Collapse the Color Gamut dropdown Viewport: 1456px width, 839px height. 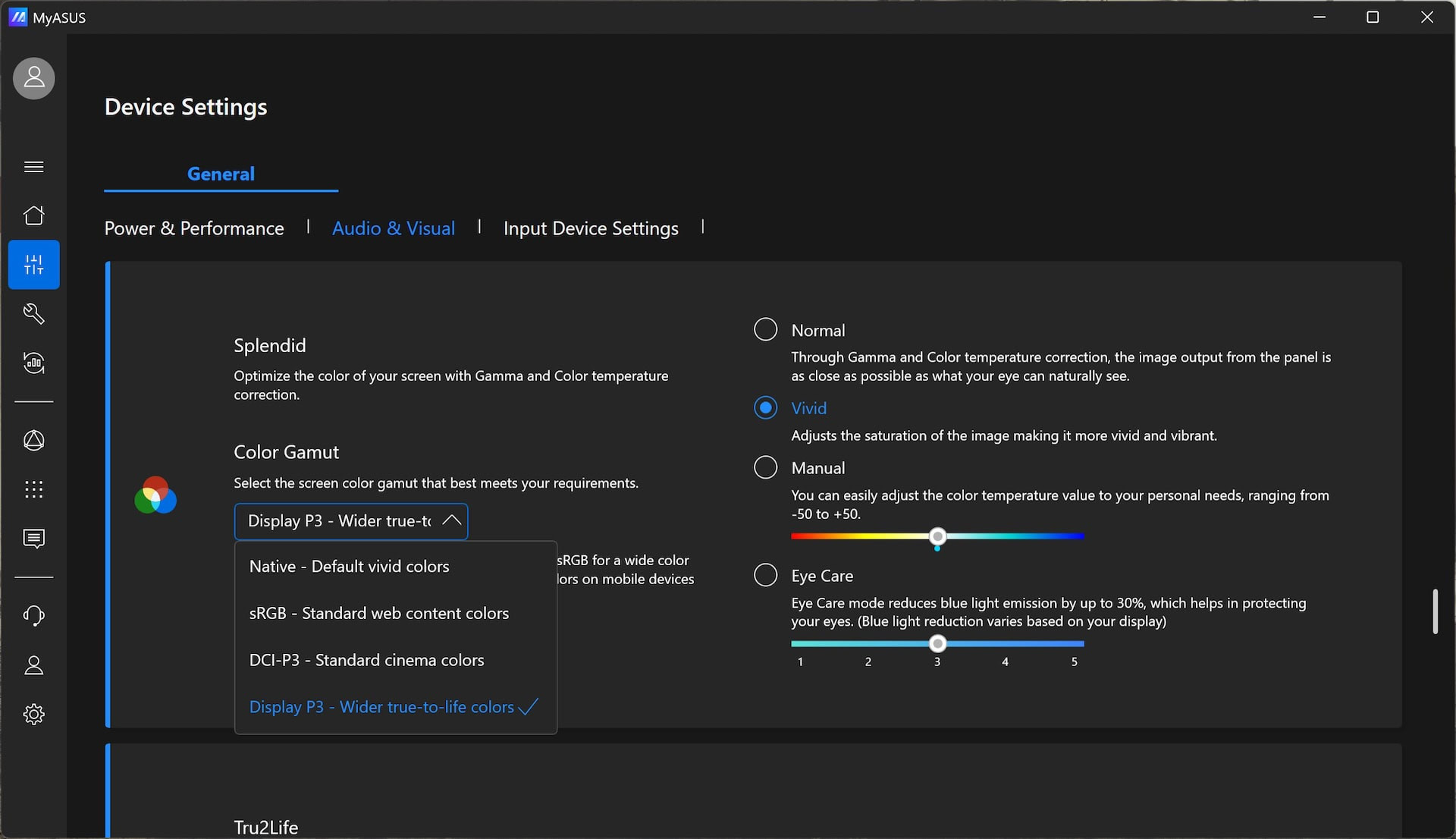coord(351,521)
